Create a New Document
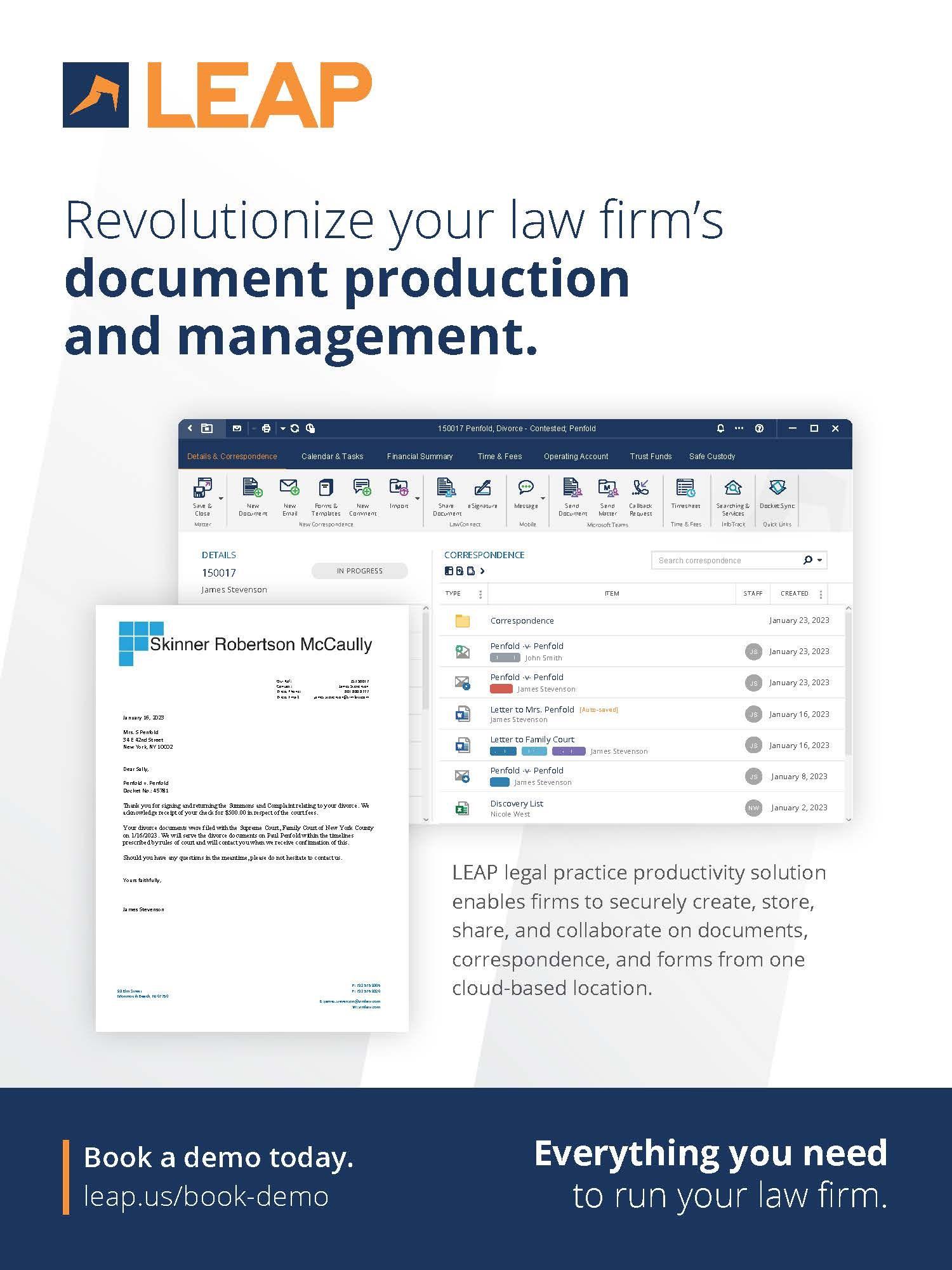 click(253, 497)
